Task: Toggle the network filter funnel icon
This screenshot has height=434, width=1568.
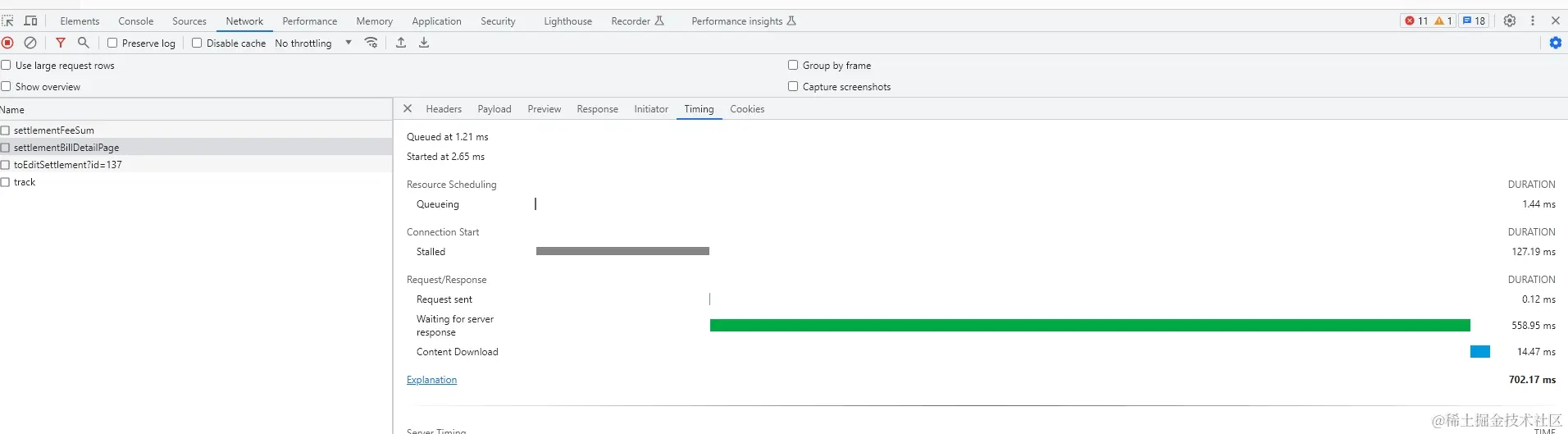Action: [61, 43]
